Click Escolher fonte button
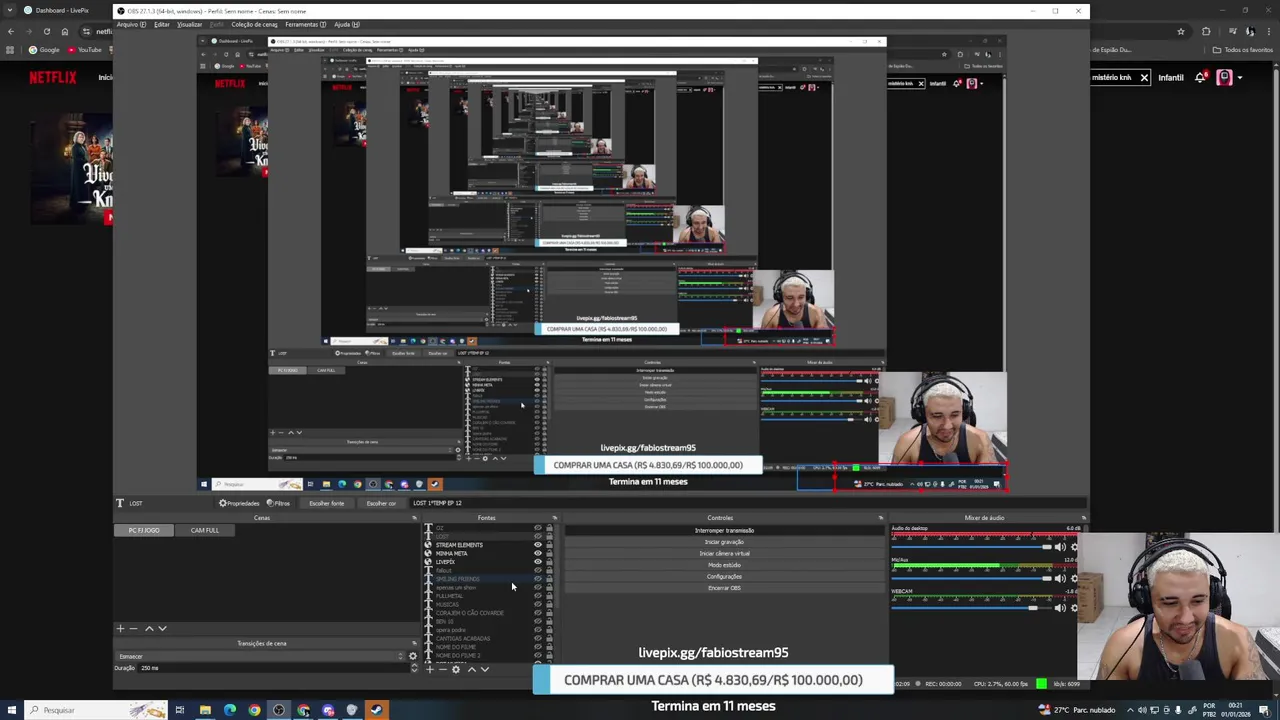Viewport: 1280px width, 720px height. click(326, 503)
